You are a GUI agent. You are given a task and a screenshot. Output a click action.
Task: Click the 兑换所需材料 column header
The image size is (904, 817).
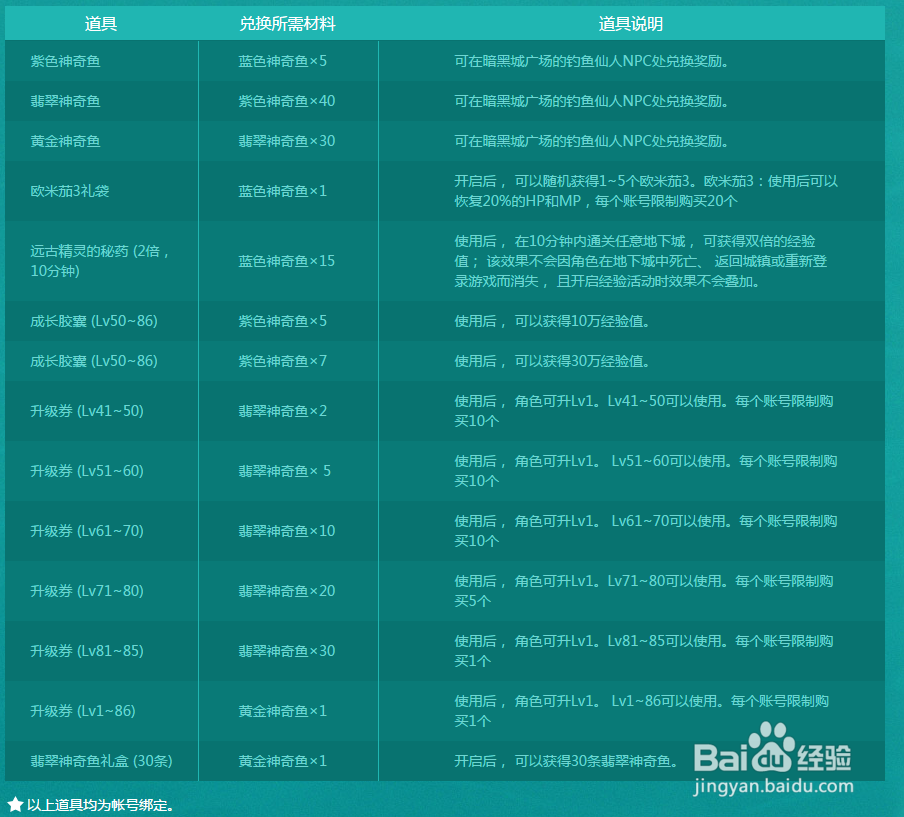(x=287, y=23)
